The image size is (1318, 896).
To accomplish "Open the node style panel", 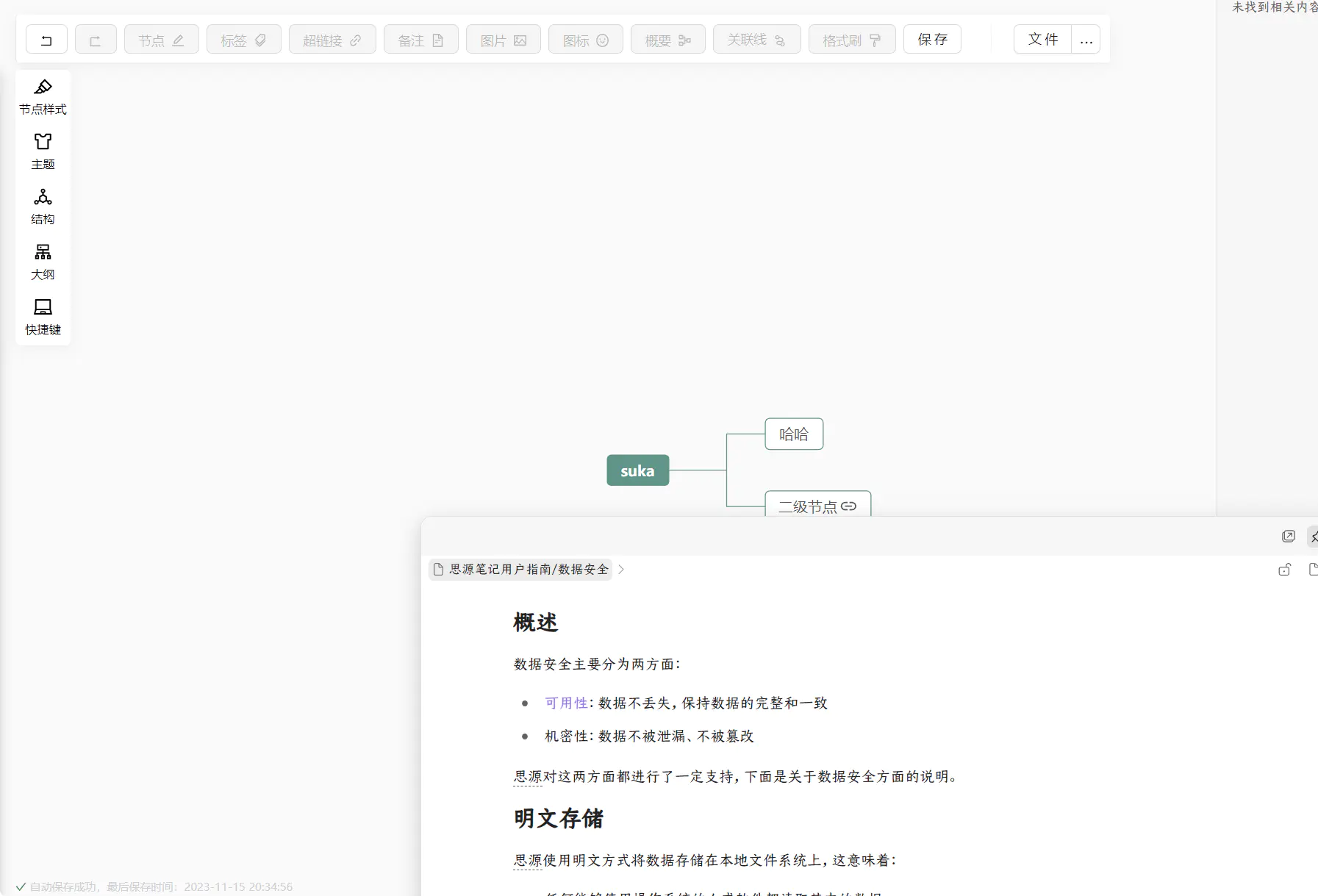I will point(43,97).
